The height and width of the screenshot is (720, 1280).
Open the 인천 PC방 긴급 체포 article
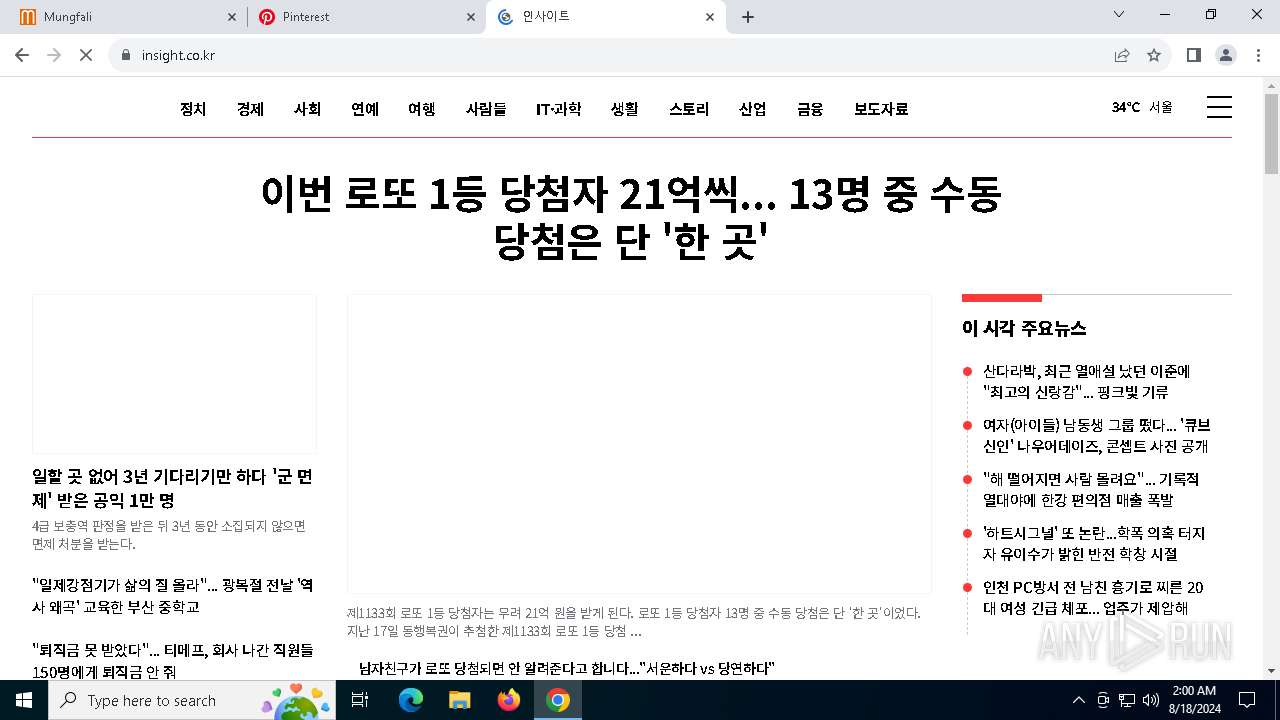coord(1093,597)
